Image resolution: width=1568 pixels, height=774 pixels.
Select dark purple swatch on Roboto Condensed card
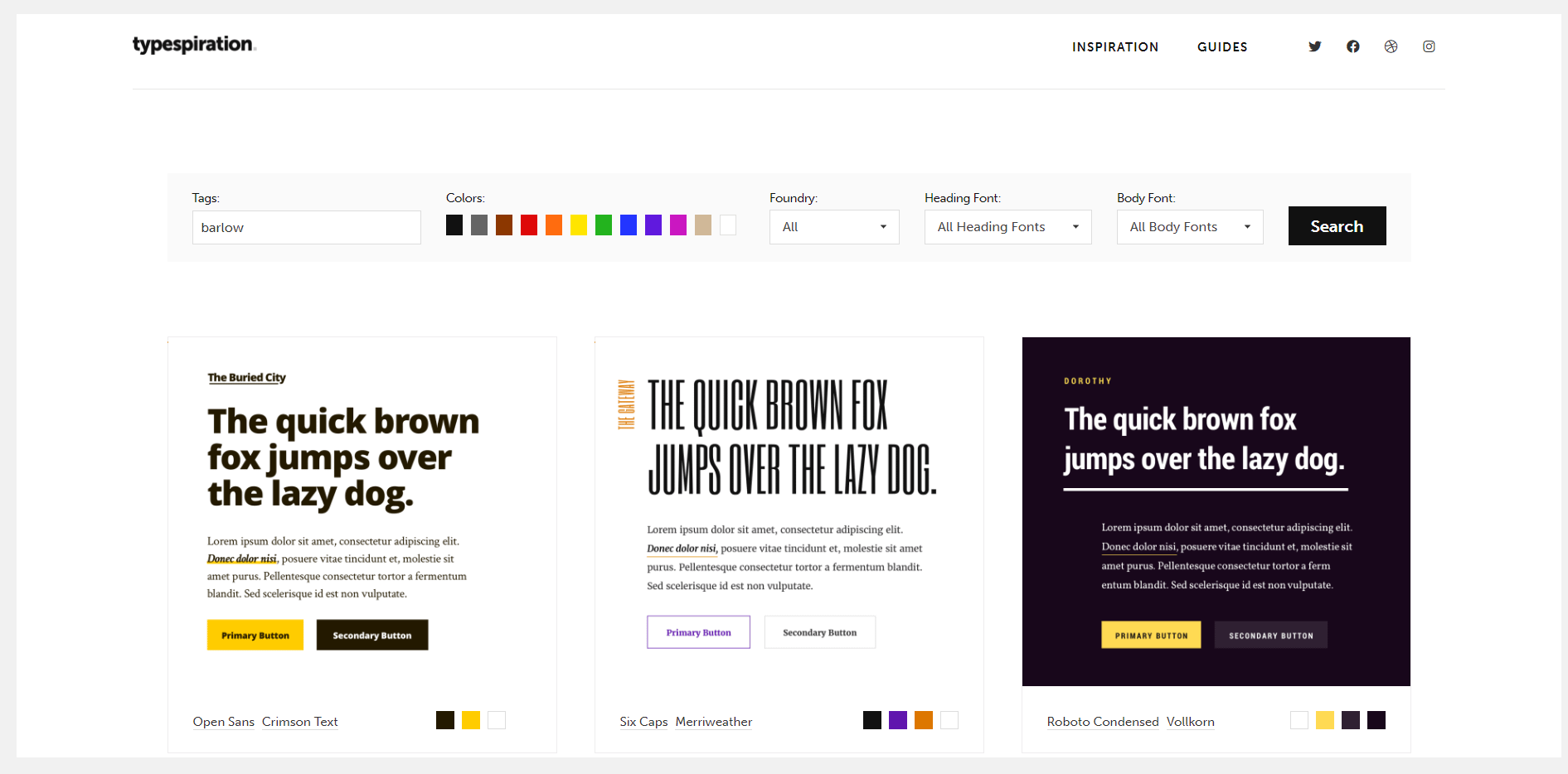1351,720
